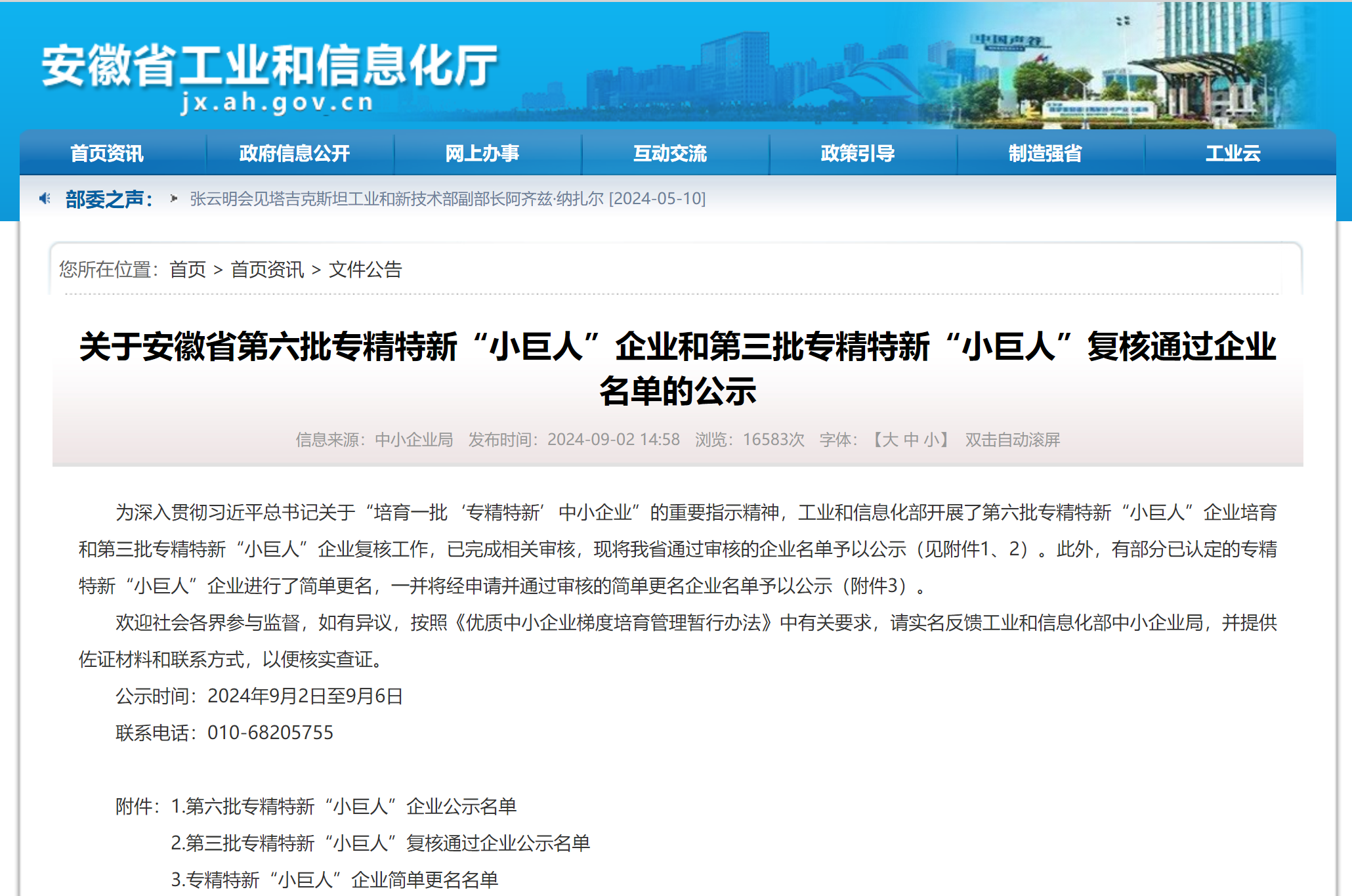Select the 制造强省 menu tab
The image size is (1352, 896).
tap(1046, 154)
